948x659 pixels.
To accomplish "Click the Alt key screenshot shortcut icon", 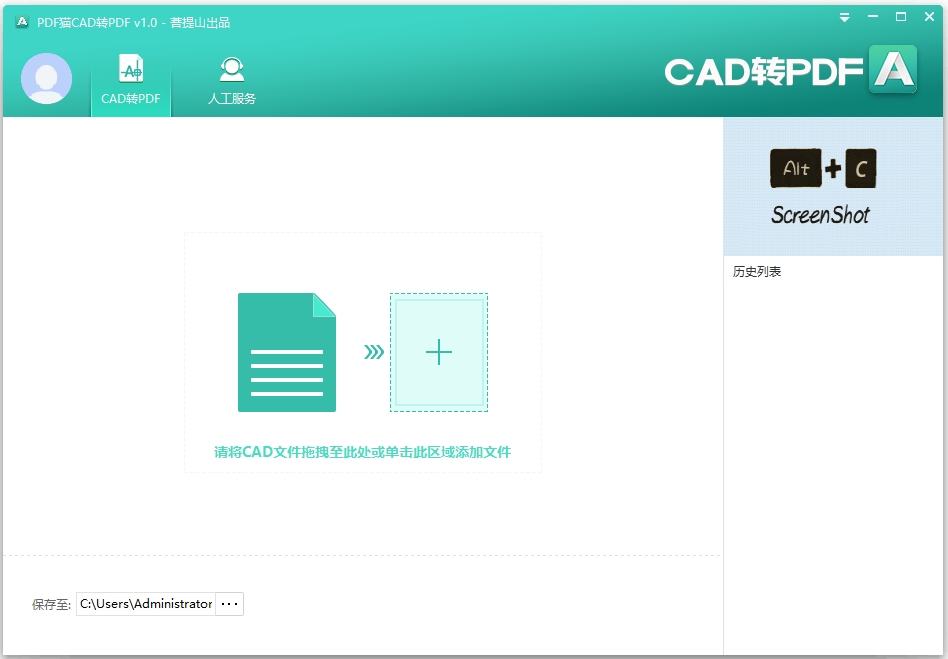I will click(796, 168).
